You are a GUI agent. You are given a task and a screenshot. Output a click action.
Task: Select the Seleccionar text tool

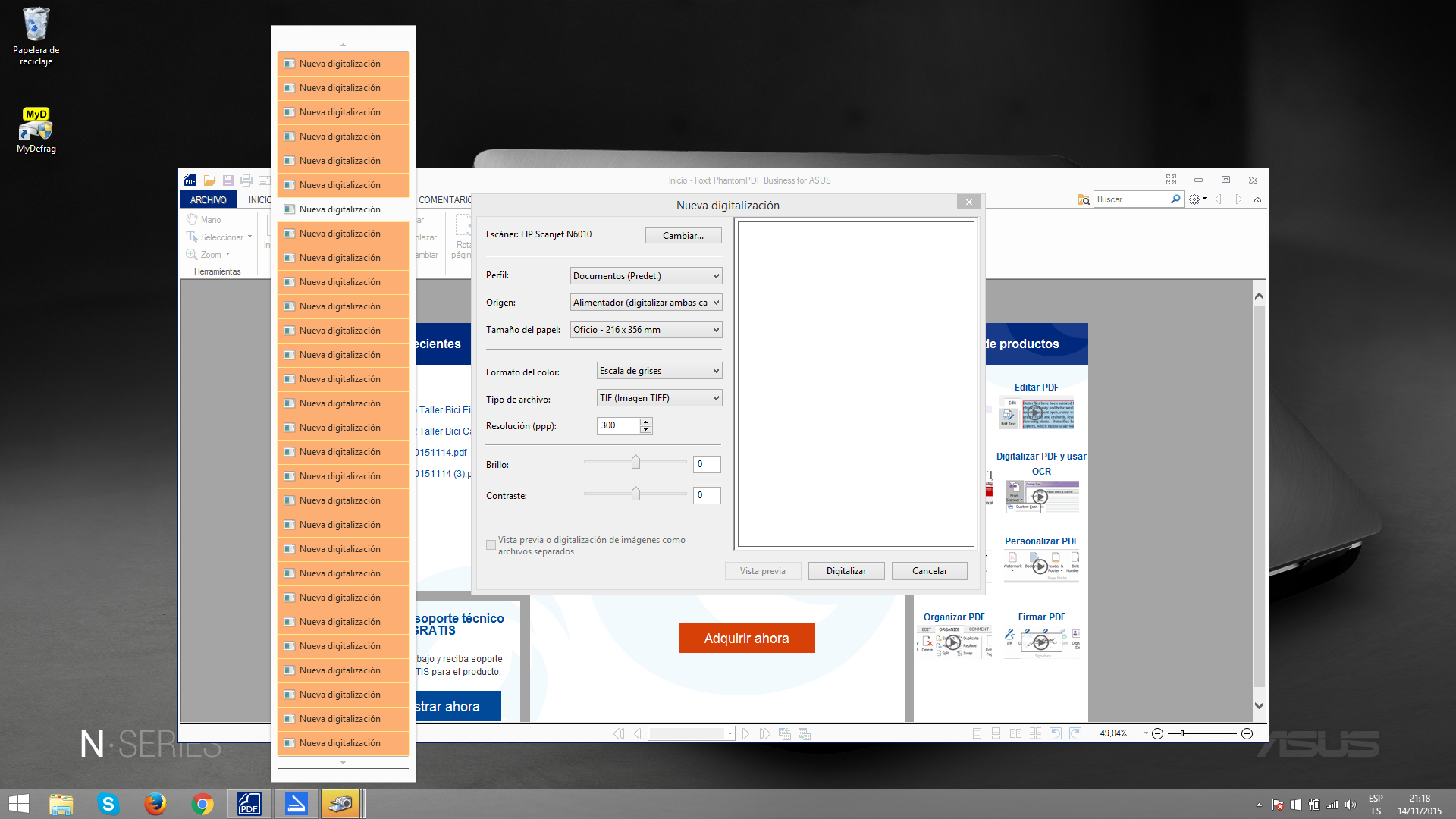pos(215,237)
